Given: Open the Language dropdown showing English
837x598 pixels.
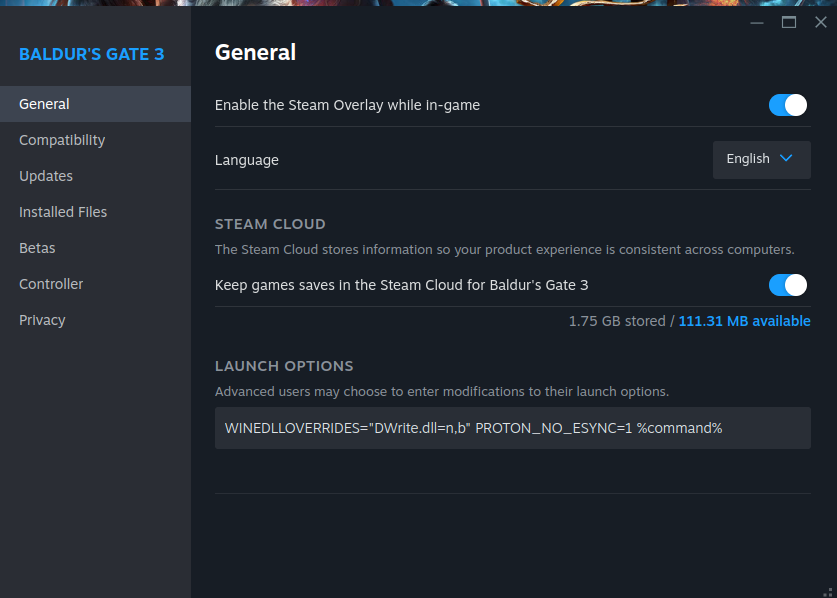Looking at the screenshot, I should pos(762,160).
